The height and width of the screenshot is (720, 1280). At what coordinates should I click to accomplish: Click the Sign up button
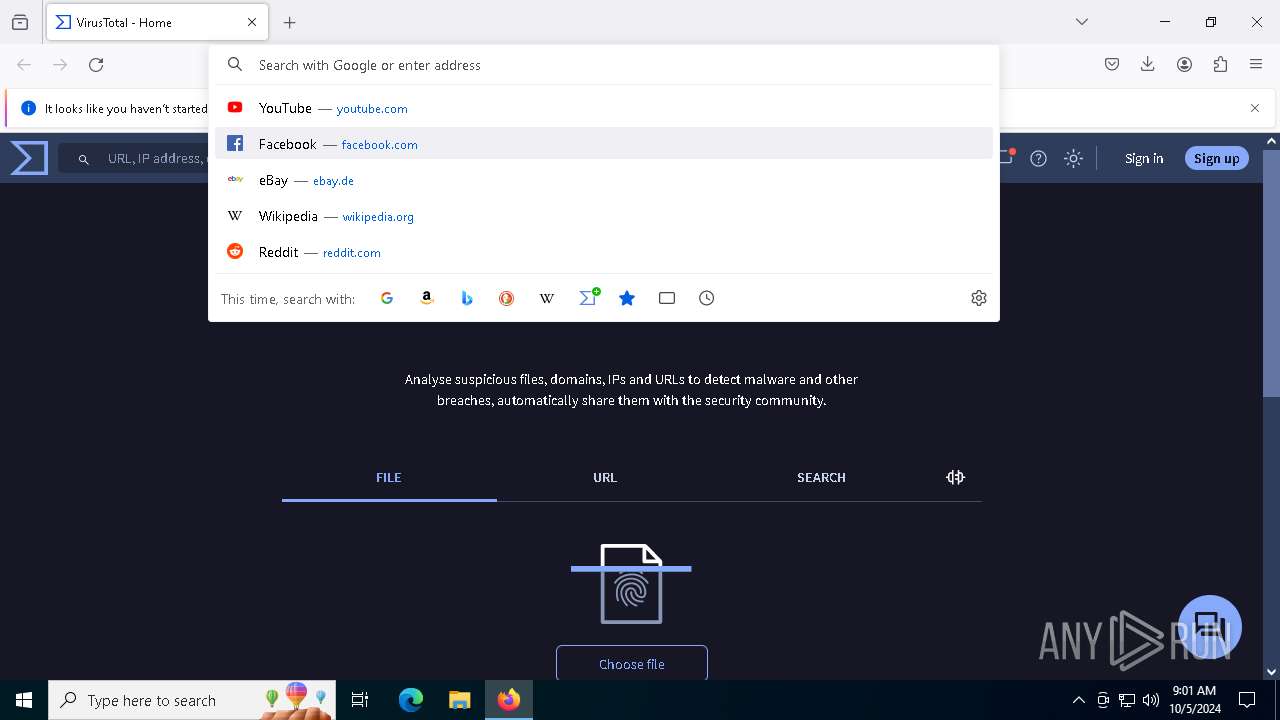click(x=1216, y=158)
